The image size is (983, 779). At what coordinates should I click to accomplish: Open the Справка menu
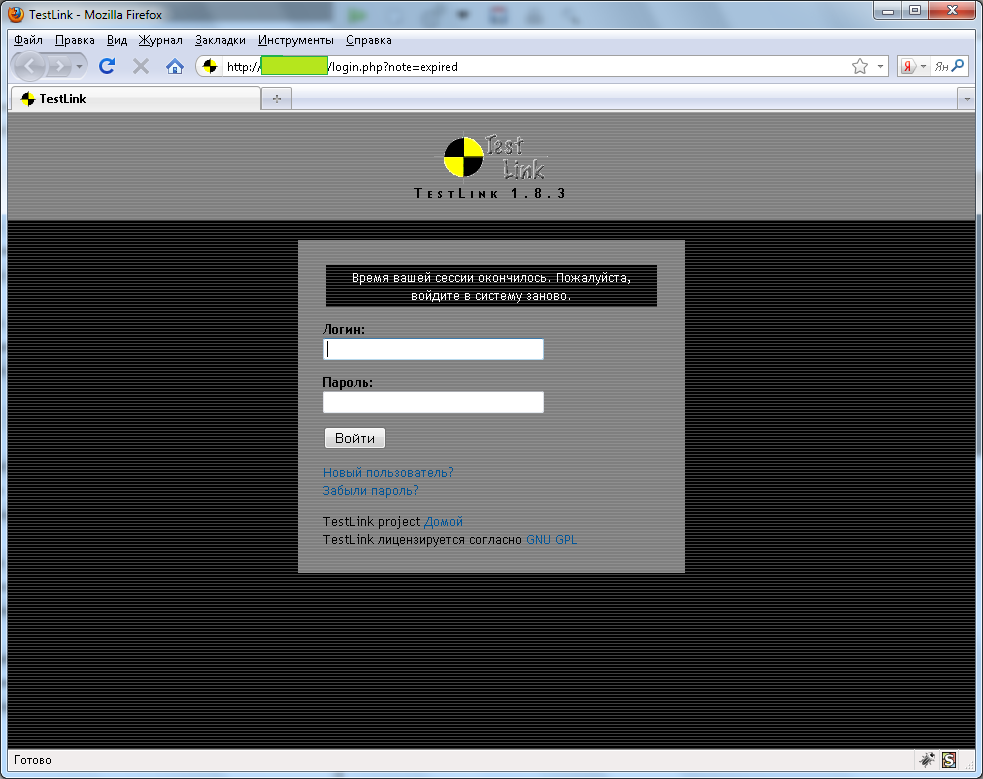pos(369,40)
